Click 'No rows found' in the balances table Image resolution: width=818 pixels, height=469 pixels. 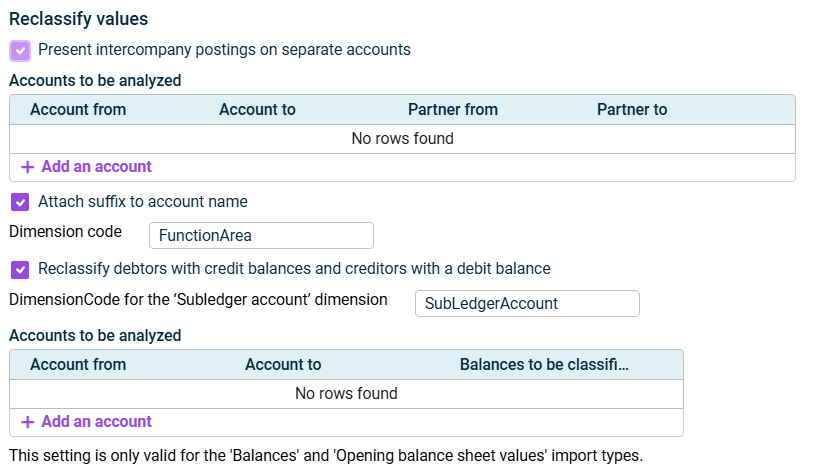[x=346, y=394]
